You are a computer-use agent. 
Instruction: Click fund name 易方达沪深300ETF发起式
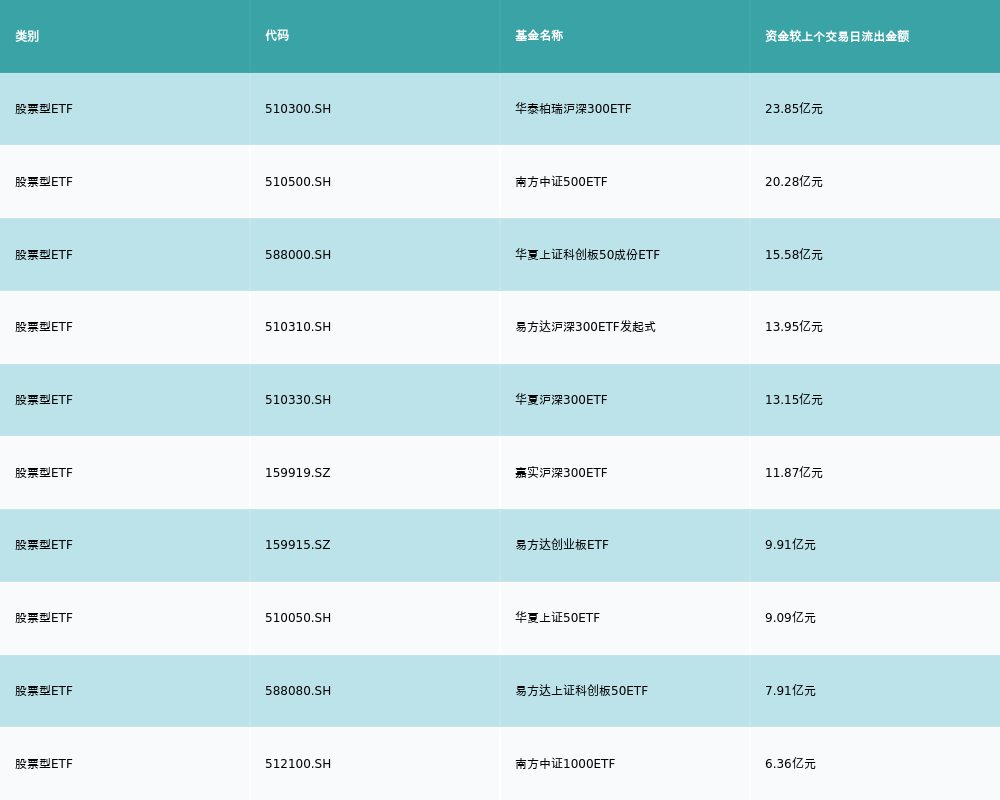[585, 327]
